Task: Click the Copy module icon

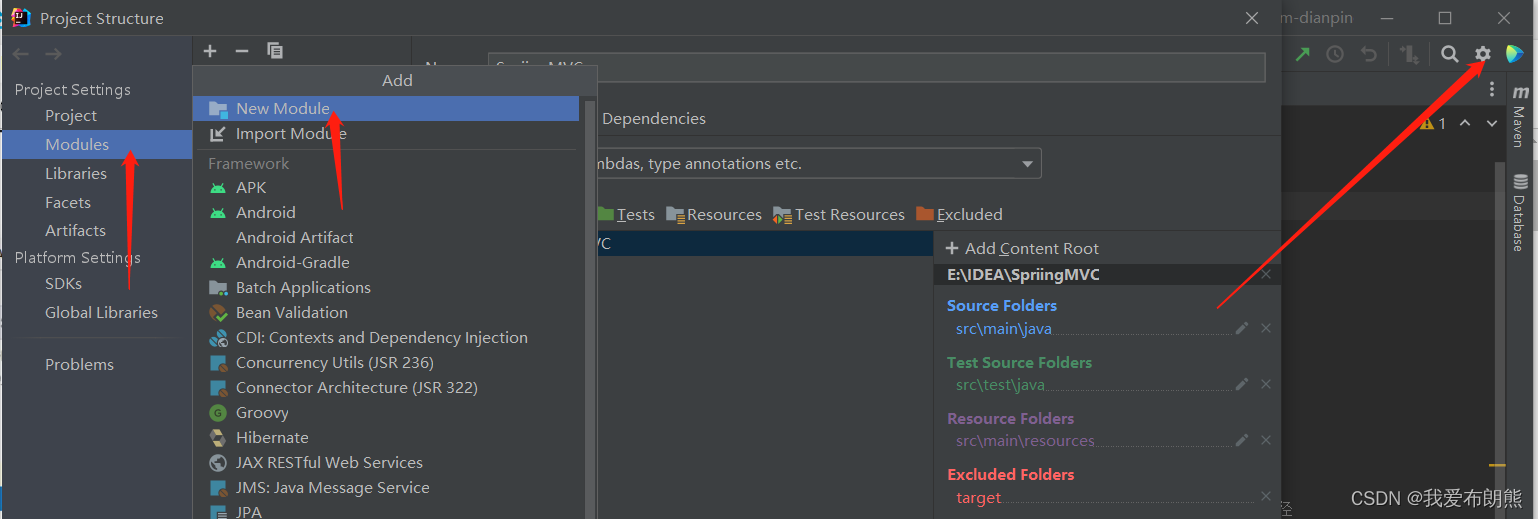Action: pos(275,51)
